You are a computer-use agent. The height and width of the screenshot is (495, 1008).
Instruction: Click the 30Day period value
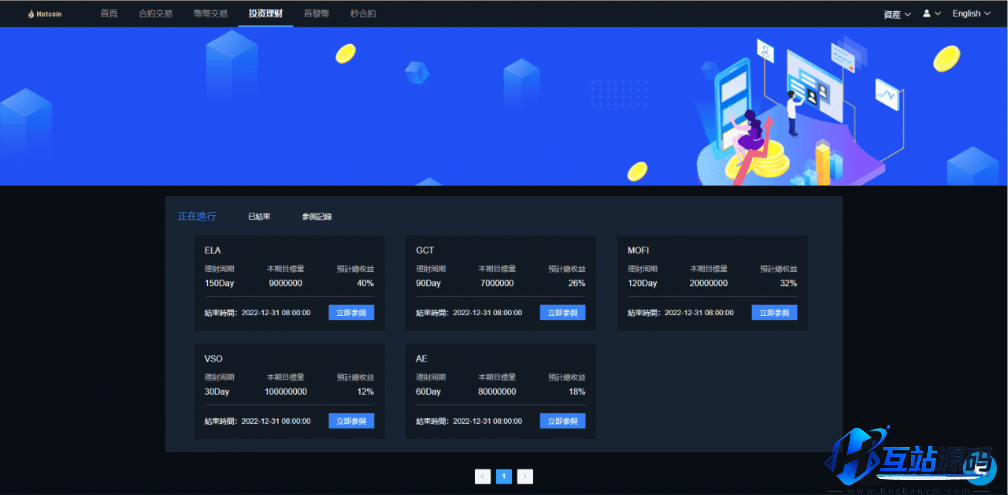pos(217,392)
